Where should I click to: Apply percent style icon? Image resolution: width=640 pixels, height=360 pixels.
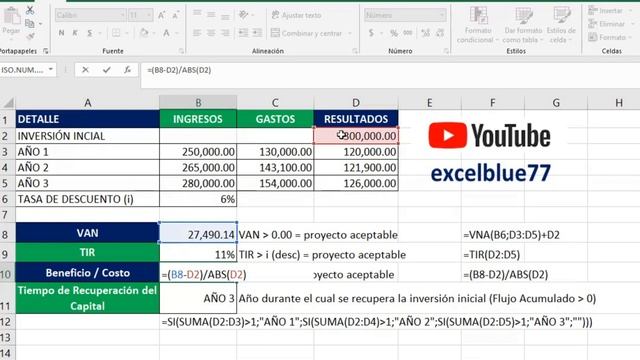[x=394, y=33]
